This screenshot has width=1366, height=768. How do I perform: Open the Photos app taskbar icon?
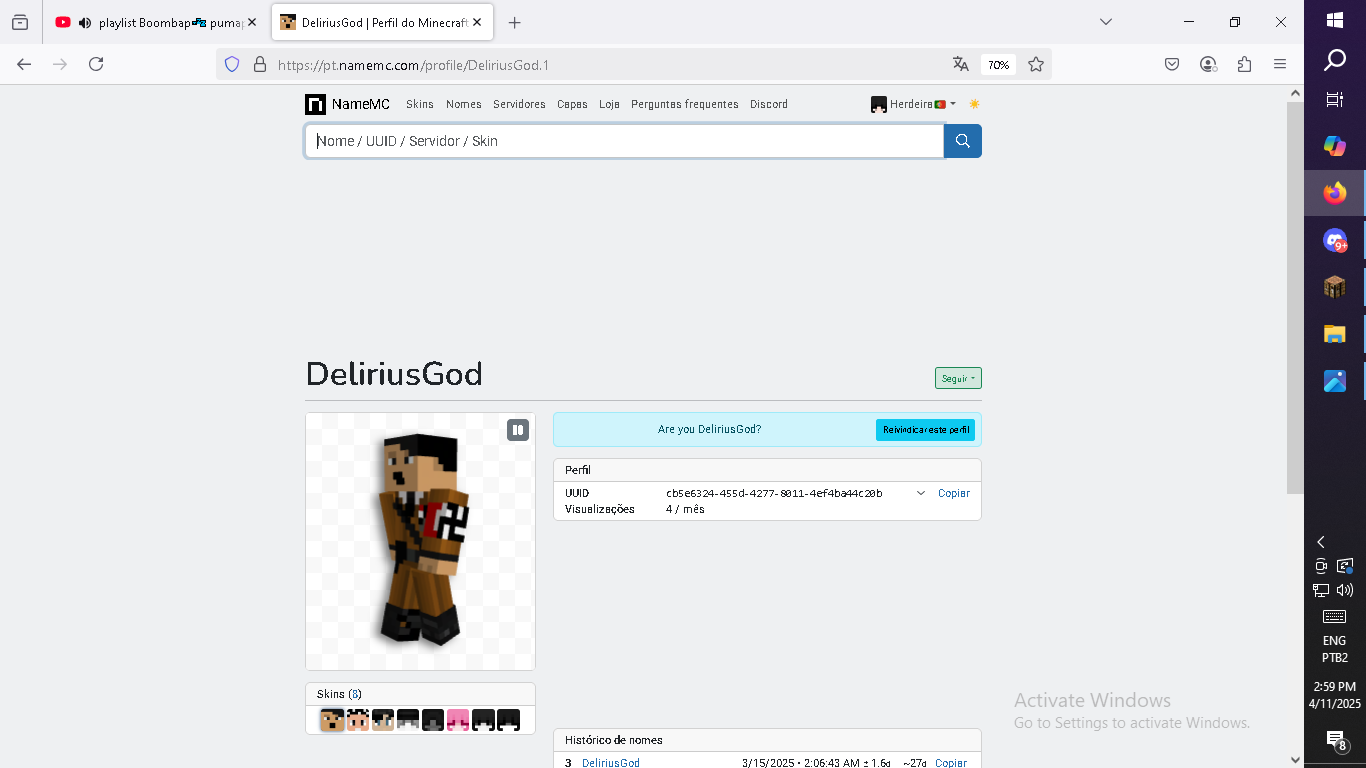(1335, 381)
